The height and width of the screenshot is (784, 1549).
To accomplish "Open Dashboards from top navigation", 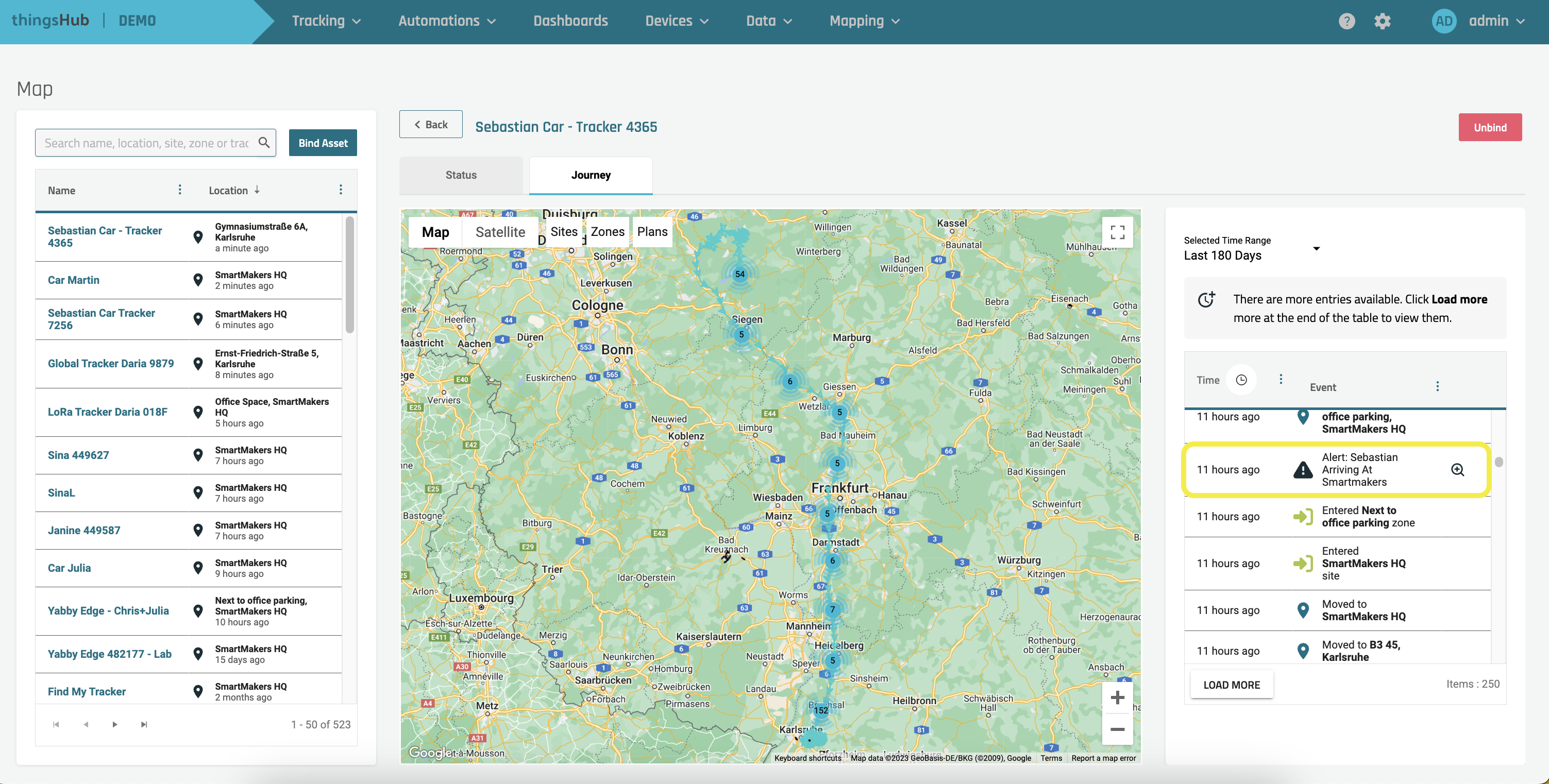I will point(570,21).
